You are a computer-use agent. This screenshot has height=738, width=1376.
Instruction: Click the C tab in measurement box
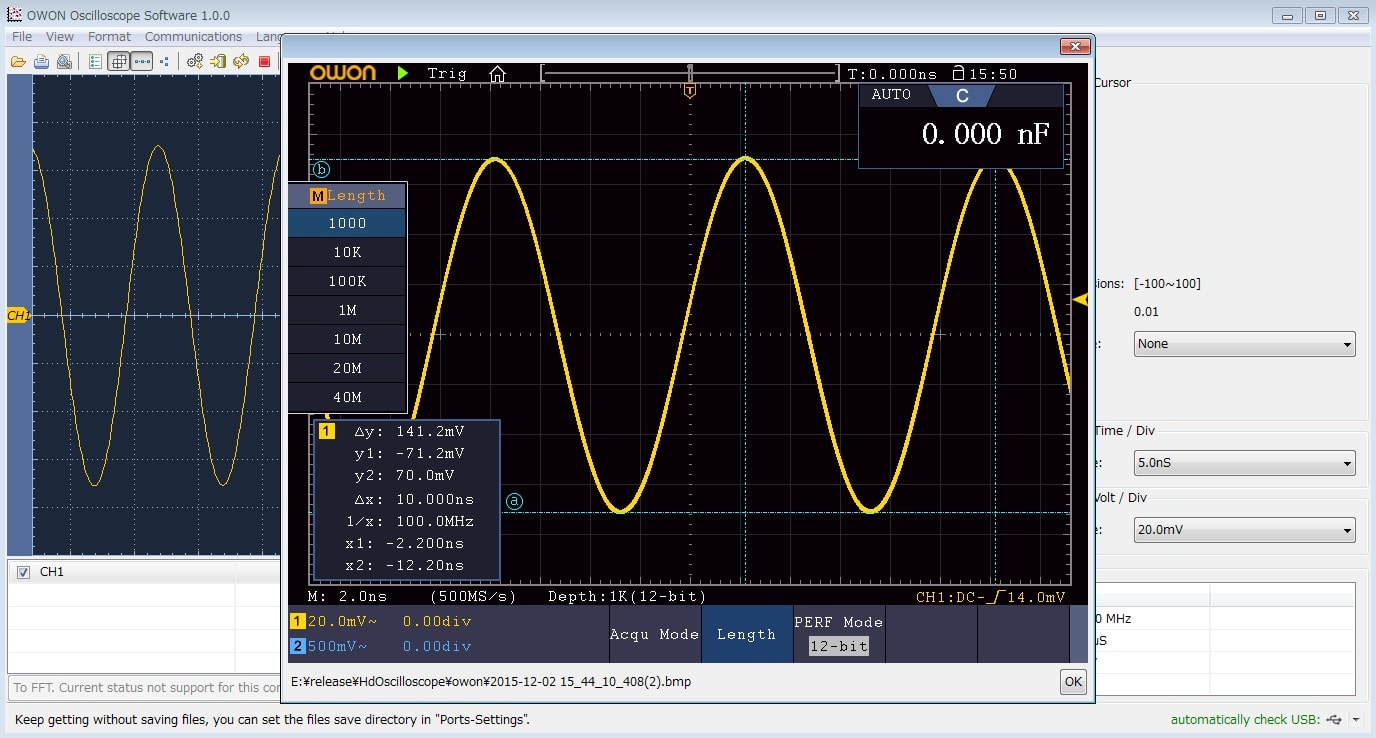[x=962, y=96]
